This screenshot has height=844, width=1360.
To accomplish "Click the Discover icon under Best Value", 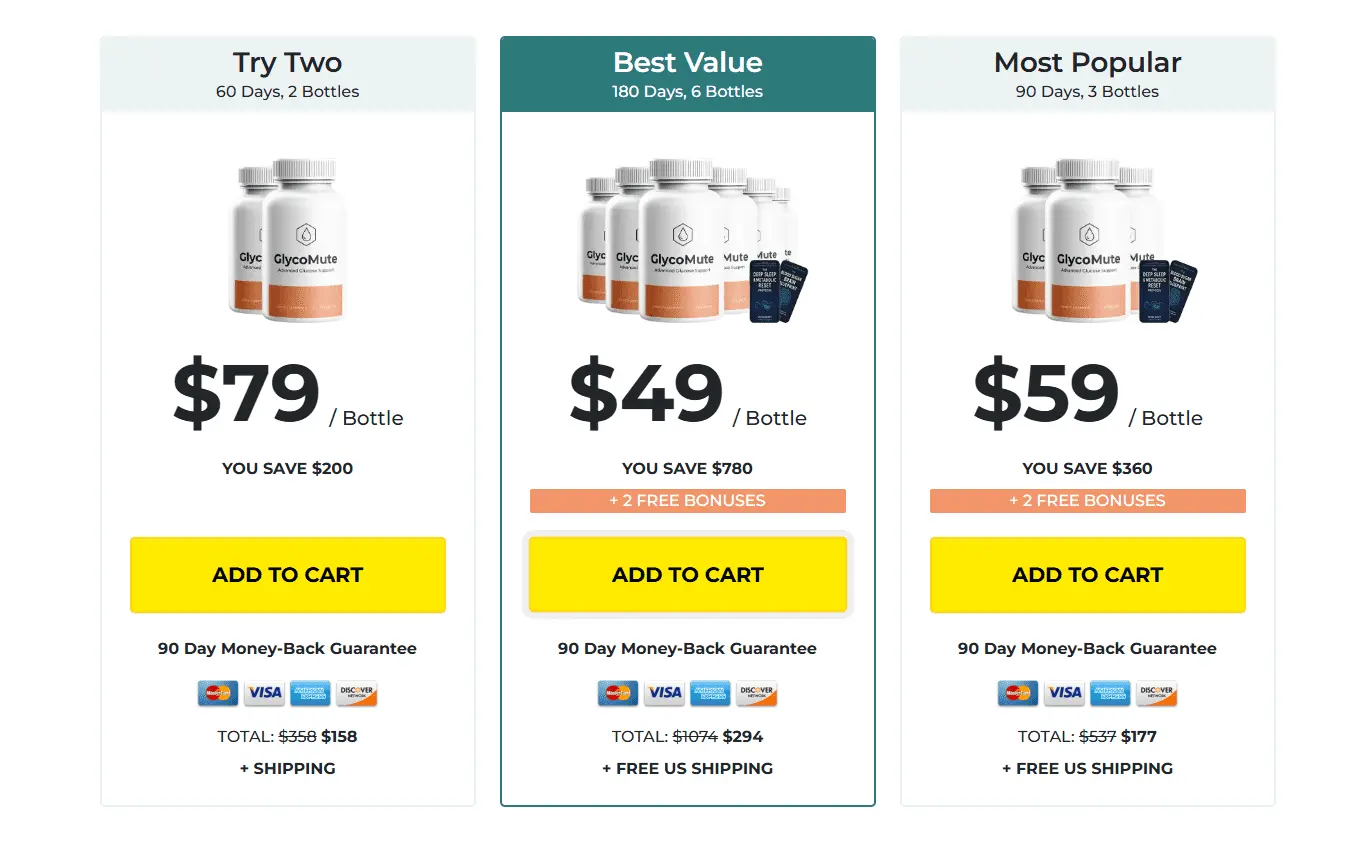I will (x=757, y=693).
